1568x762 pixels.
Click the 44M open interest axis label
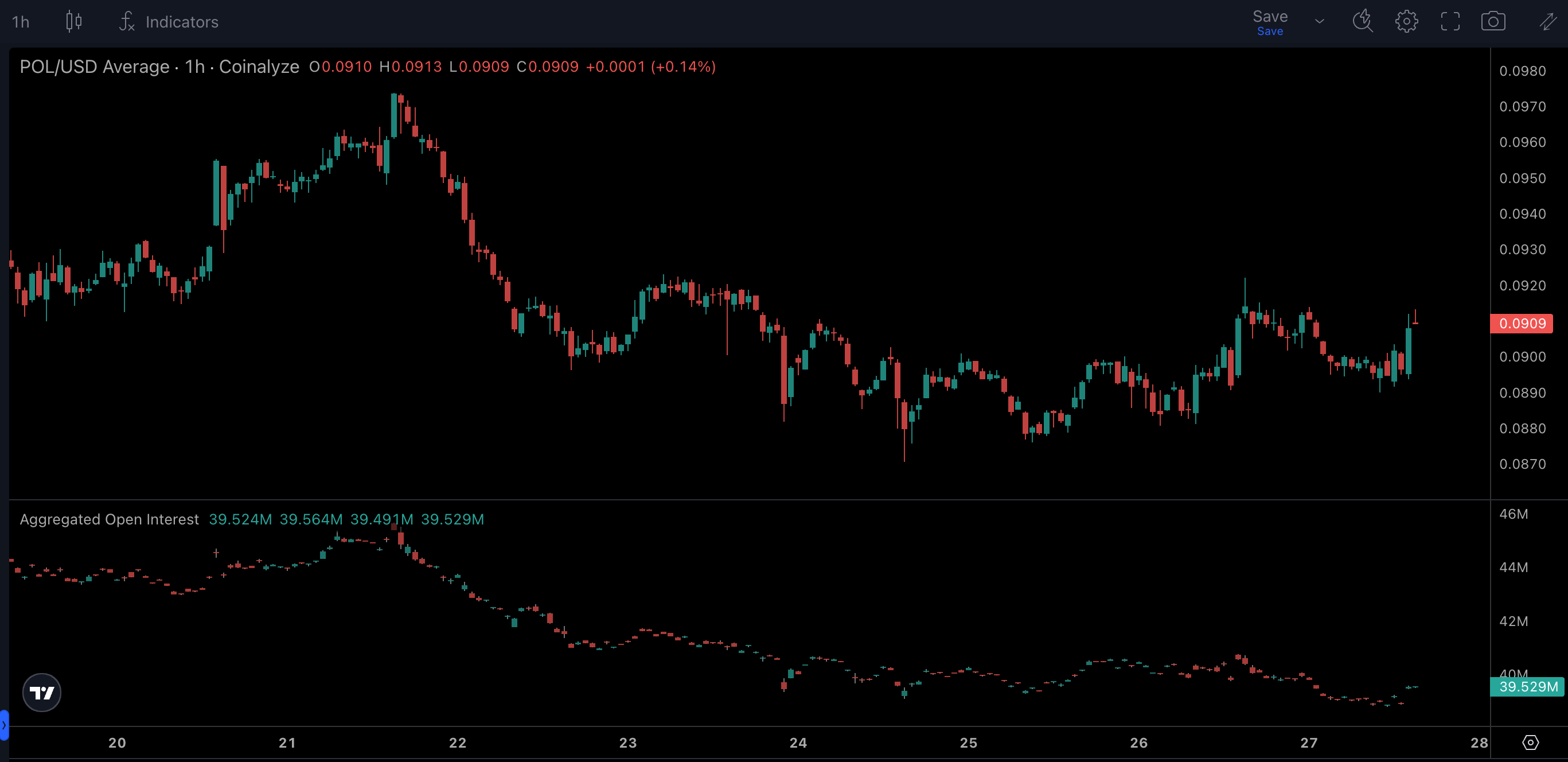[1513, 567]
